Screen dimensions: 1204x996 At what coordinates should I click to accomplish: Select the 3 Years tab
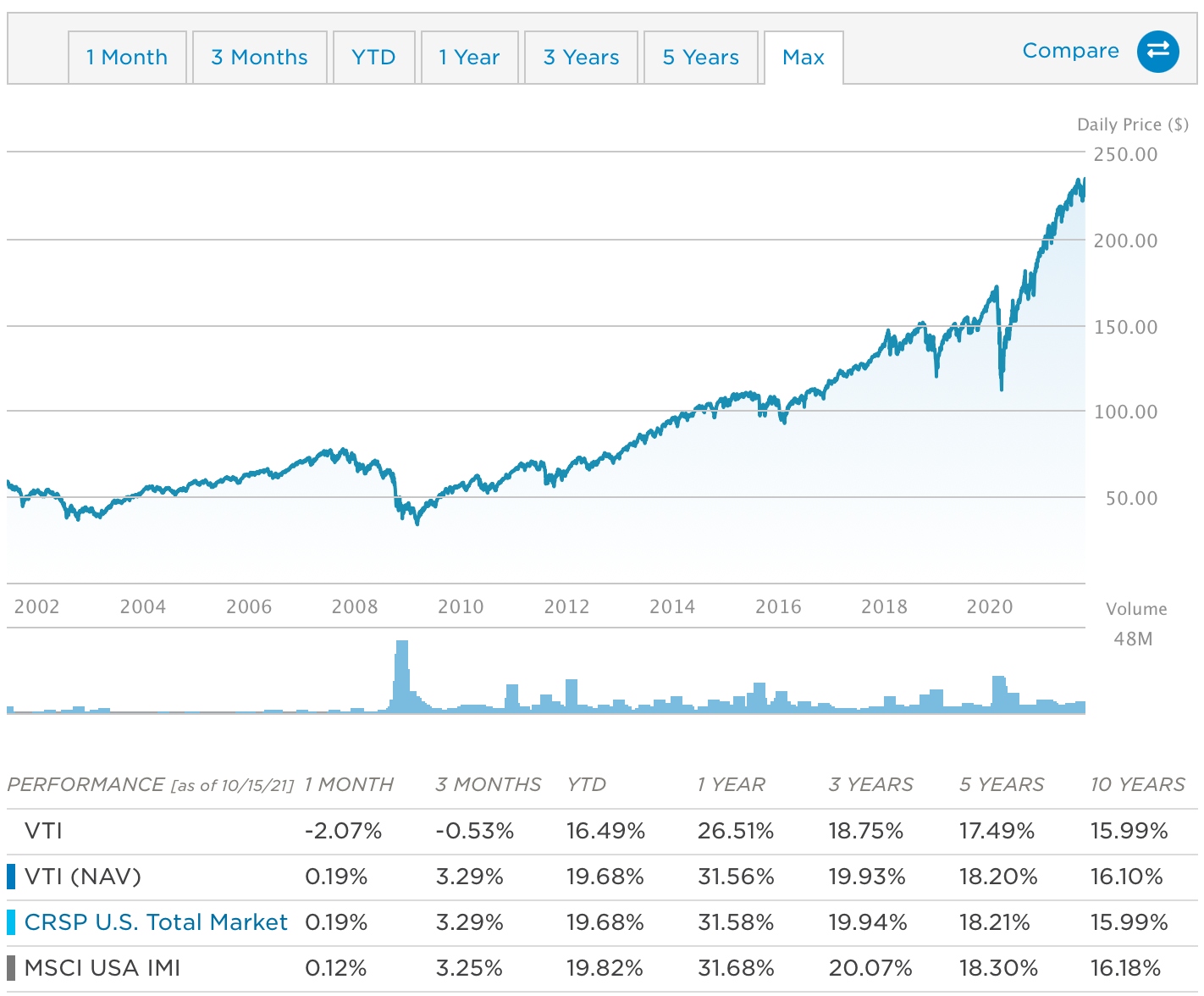(581, 58)
